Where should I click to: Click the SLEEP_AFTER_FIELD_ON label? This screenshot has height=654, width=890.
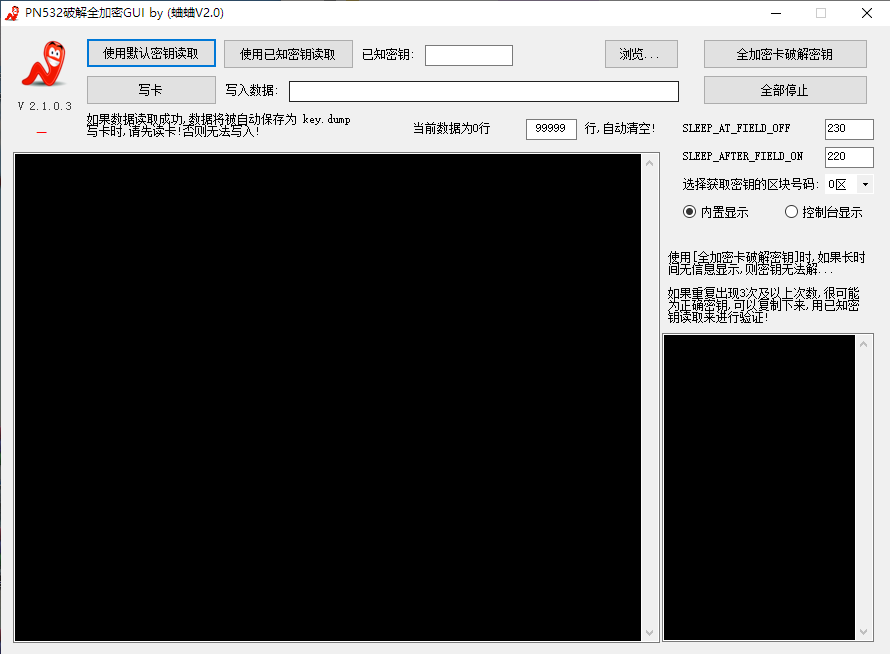click(742, 156)
